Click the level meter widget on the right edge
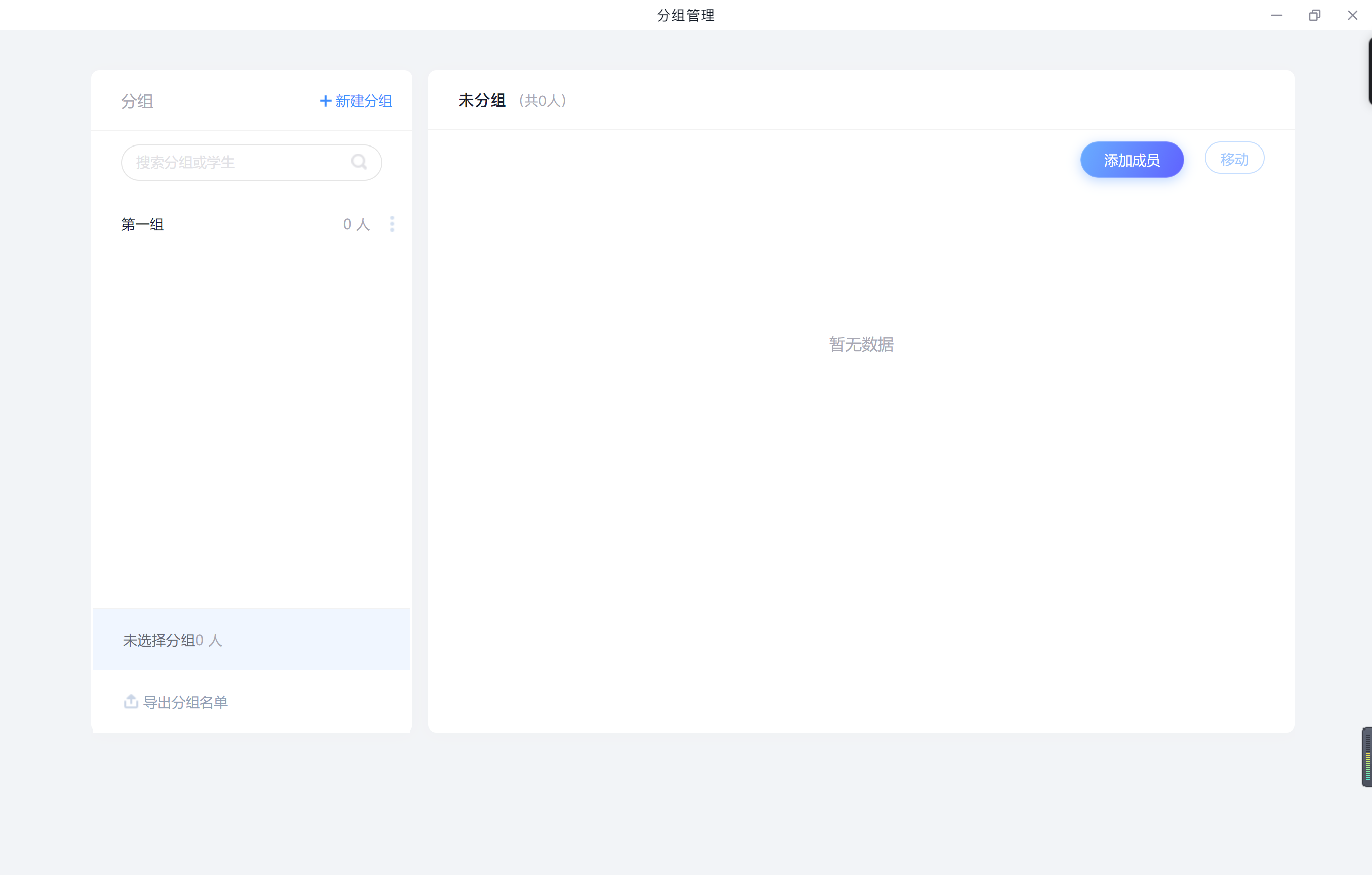 coord(1367,757)
